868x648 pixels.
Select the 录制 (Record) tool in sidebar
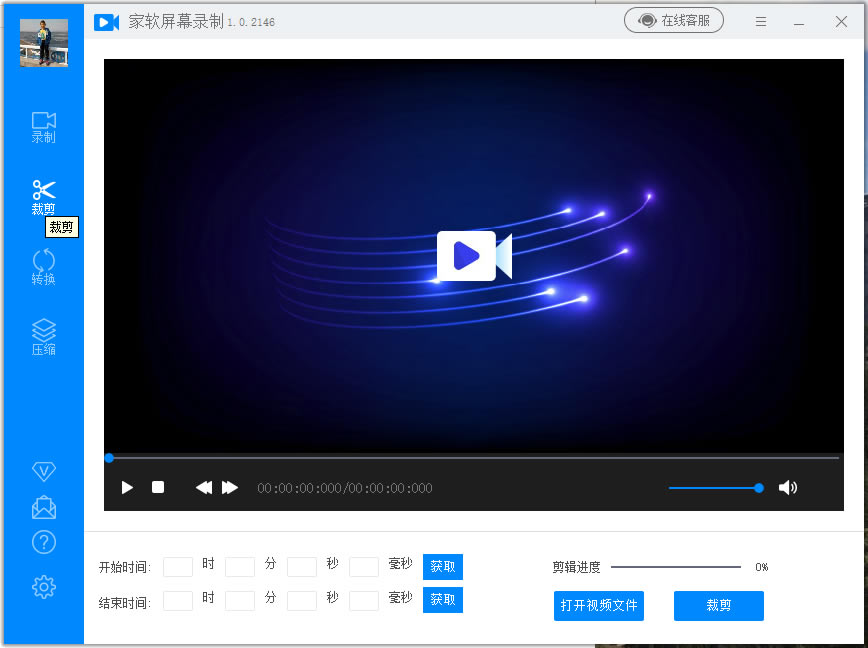43,125
